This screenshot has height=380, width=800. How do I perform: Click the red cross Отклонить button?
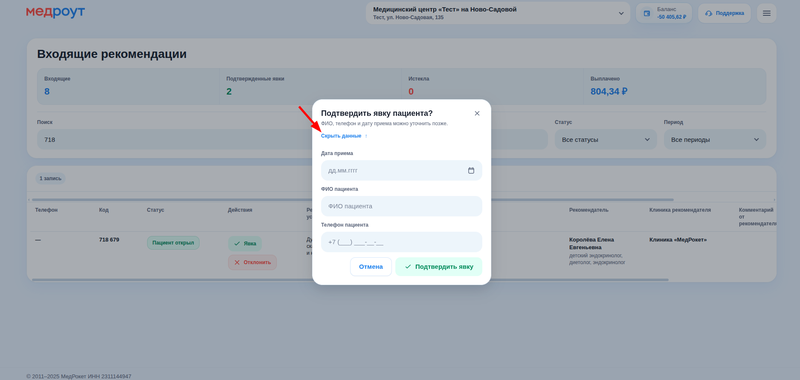(252, 262)
